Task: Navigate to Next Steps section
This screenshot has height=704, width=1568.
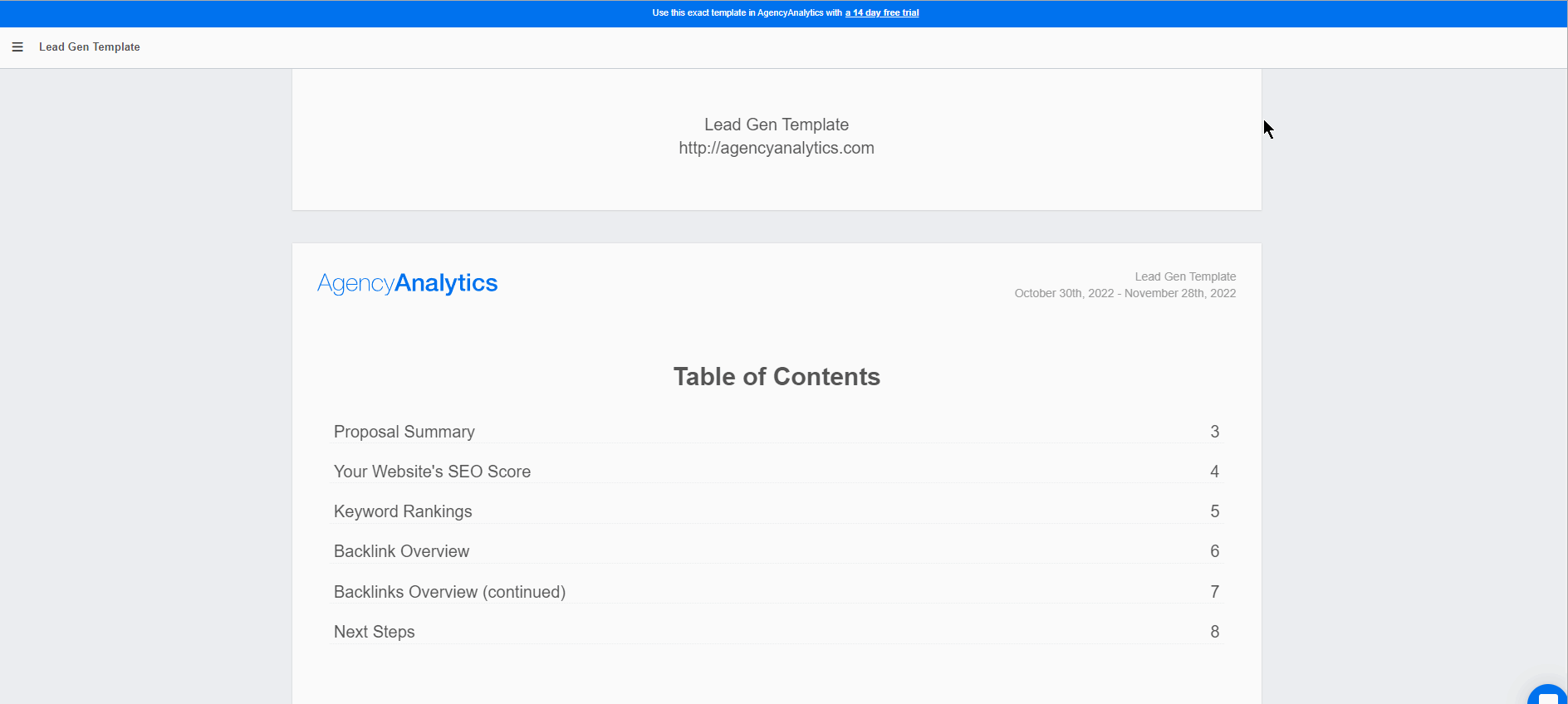Action: tap(374, 632)
